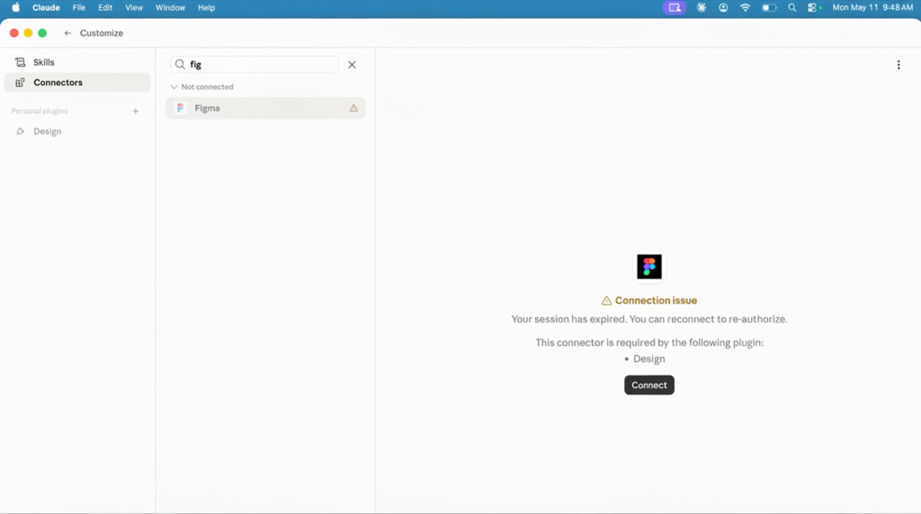Open the three-dot options menu
Viewport: 921px width, 514px height.
click(x=898, y=65)
